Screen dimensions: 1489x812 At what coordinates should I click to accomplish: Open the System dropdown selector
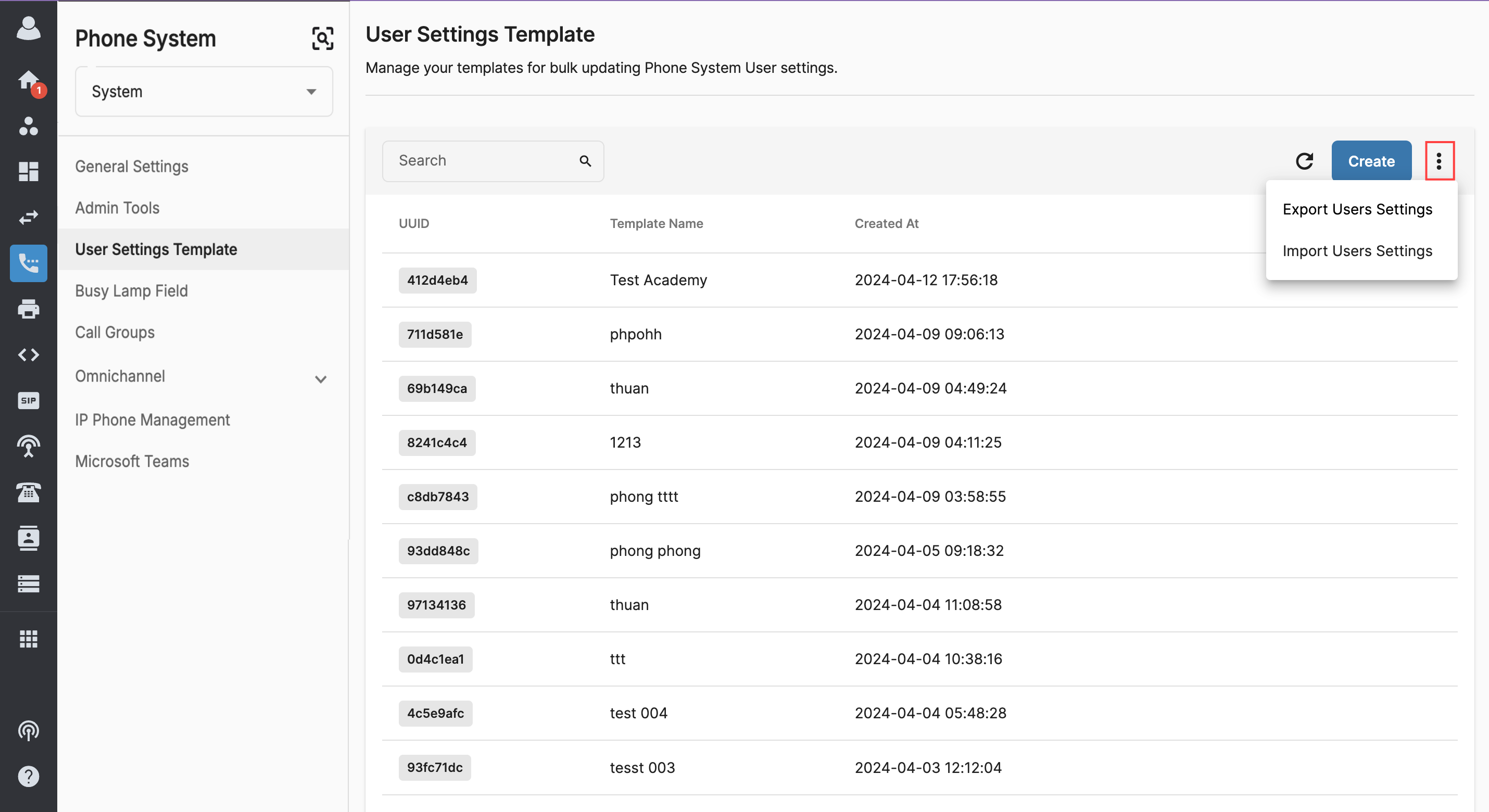tap(204, 91)
